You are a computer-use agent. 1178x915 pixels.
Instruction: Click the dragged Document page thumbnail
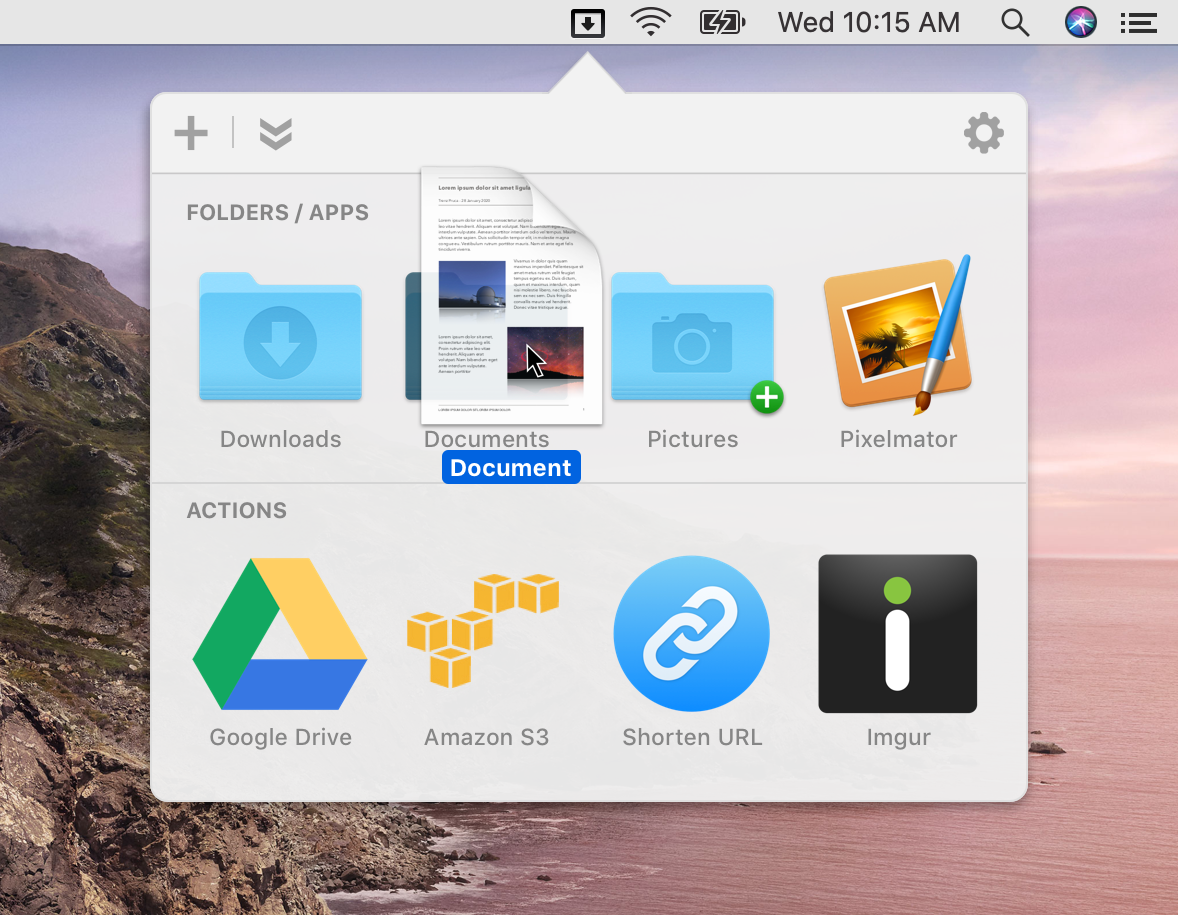(510, 295)
